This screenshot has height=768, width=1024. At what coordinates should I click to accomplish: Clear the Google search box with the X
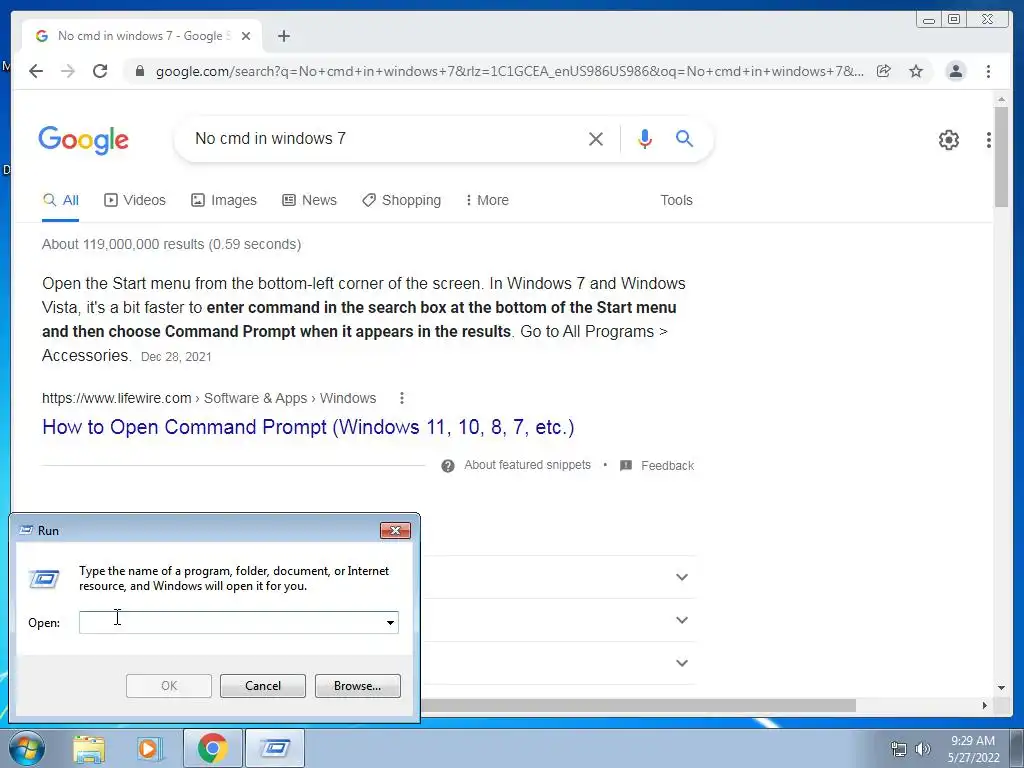(x=596, y=138)
